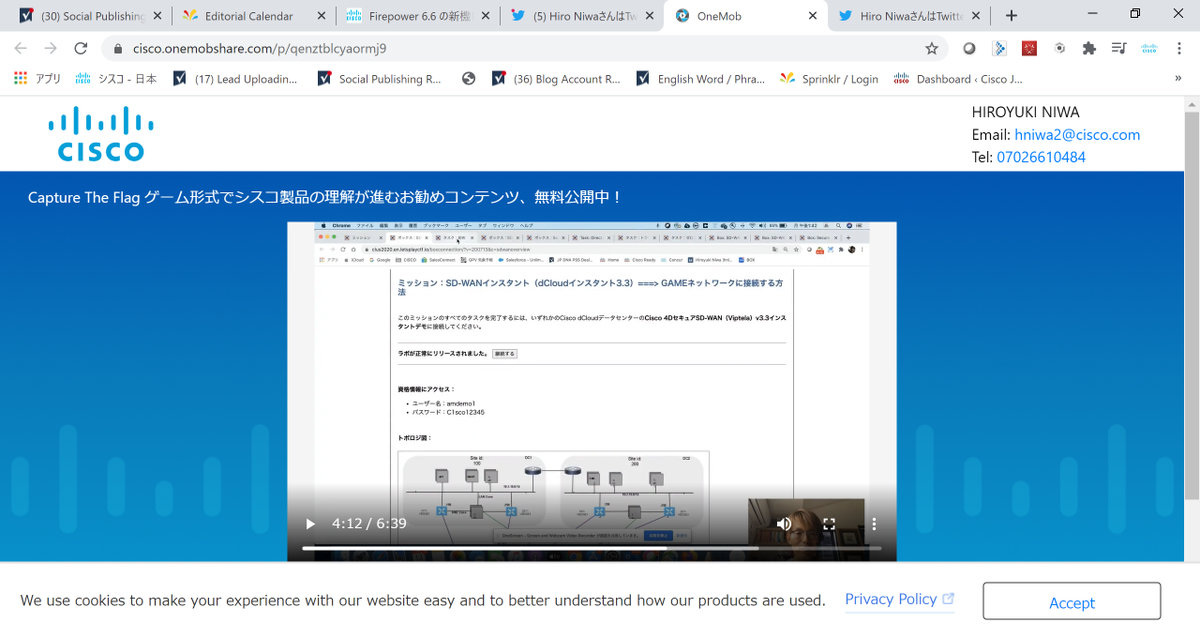Open the media control toolbar icon
Viewport: 1200px width, 638px height.
(x=1119, y=48)
